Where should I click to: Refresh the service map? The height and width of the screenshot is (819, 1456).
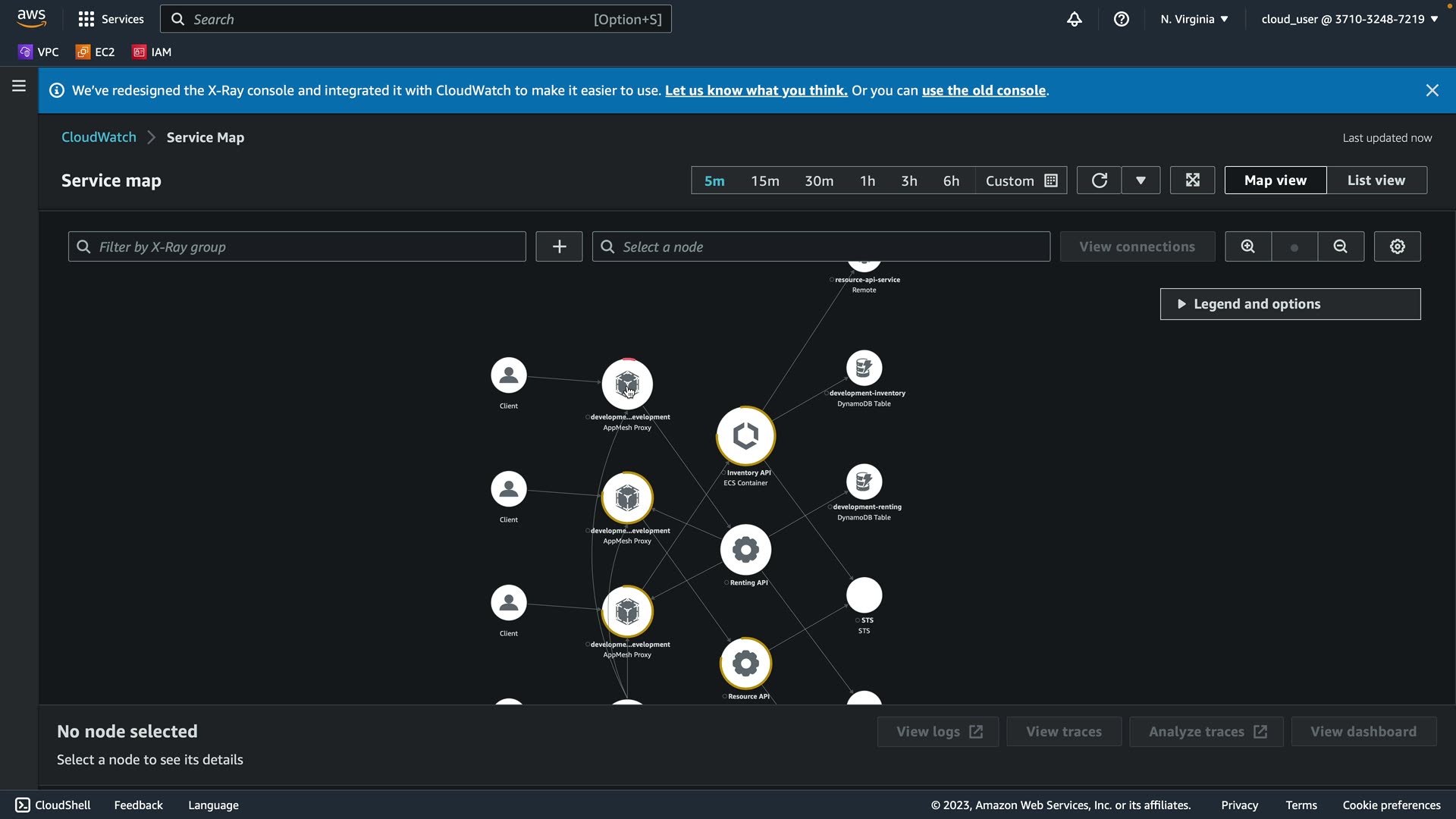pos(1099,180)
